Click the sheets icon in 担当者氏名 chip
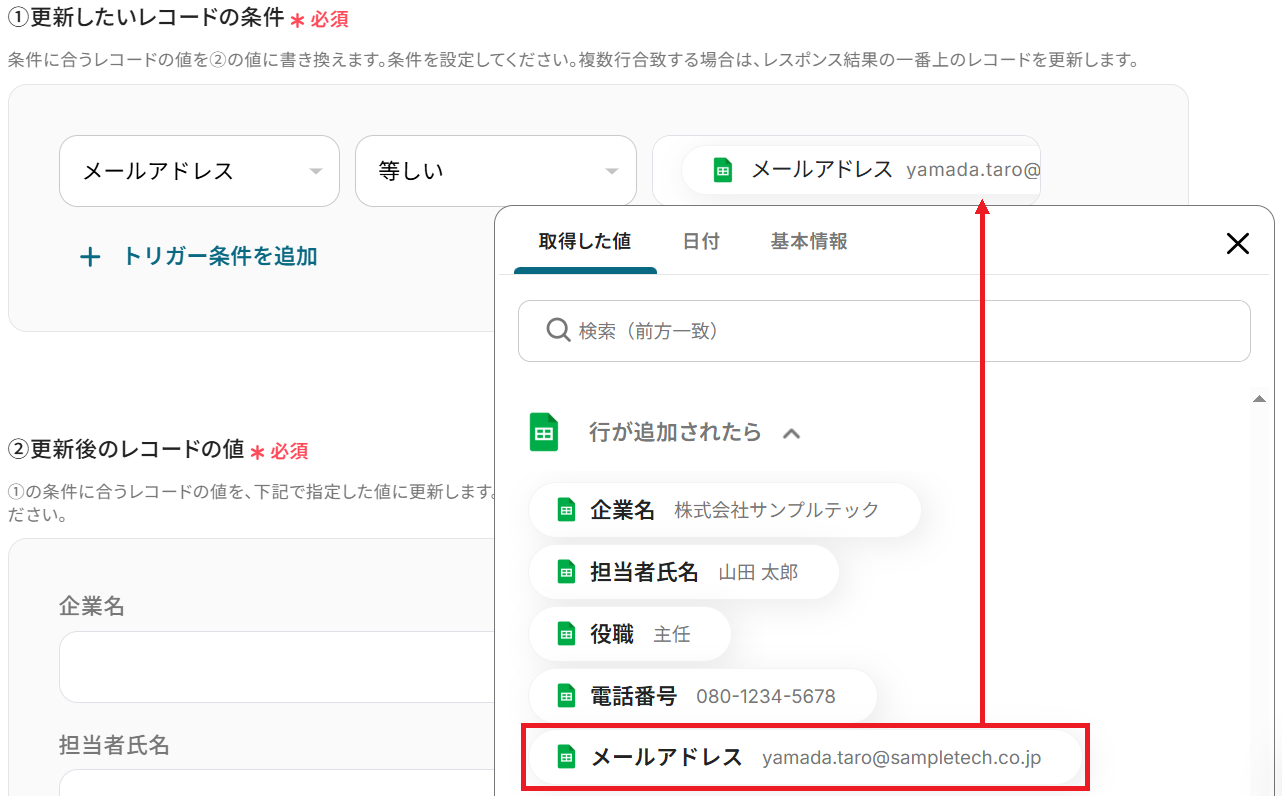Viewport: 1282px width, 796px height. pos(566,572)
